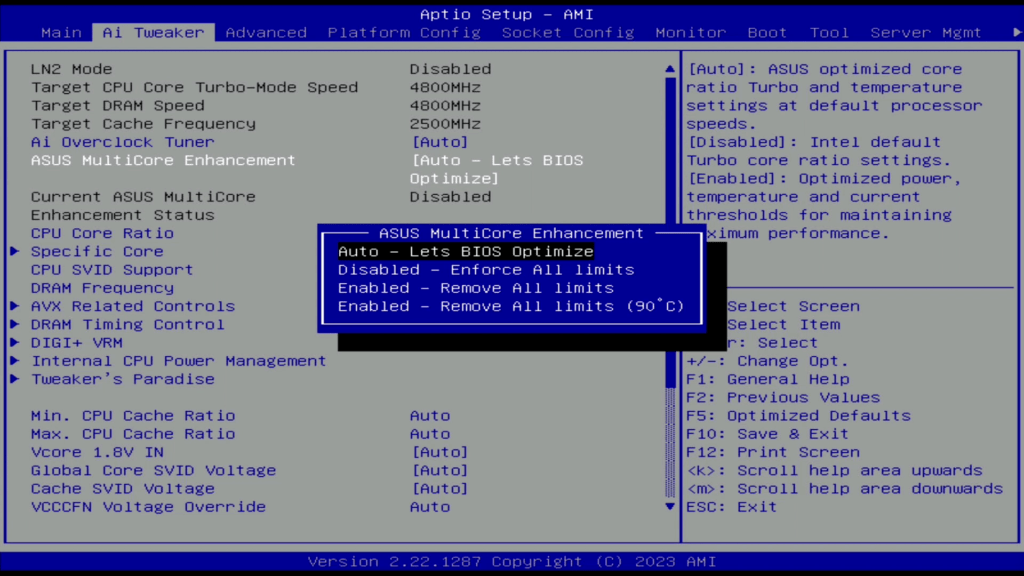
Task: Select the Max. CPU Cache Ratio setting
Action: (x=133, y=434)
